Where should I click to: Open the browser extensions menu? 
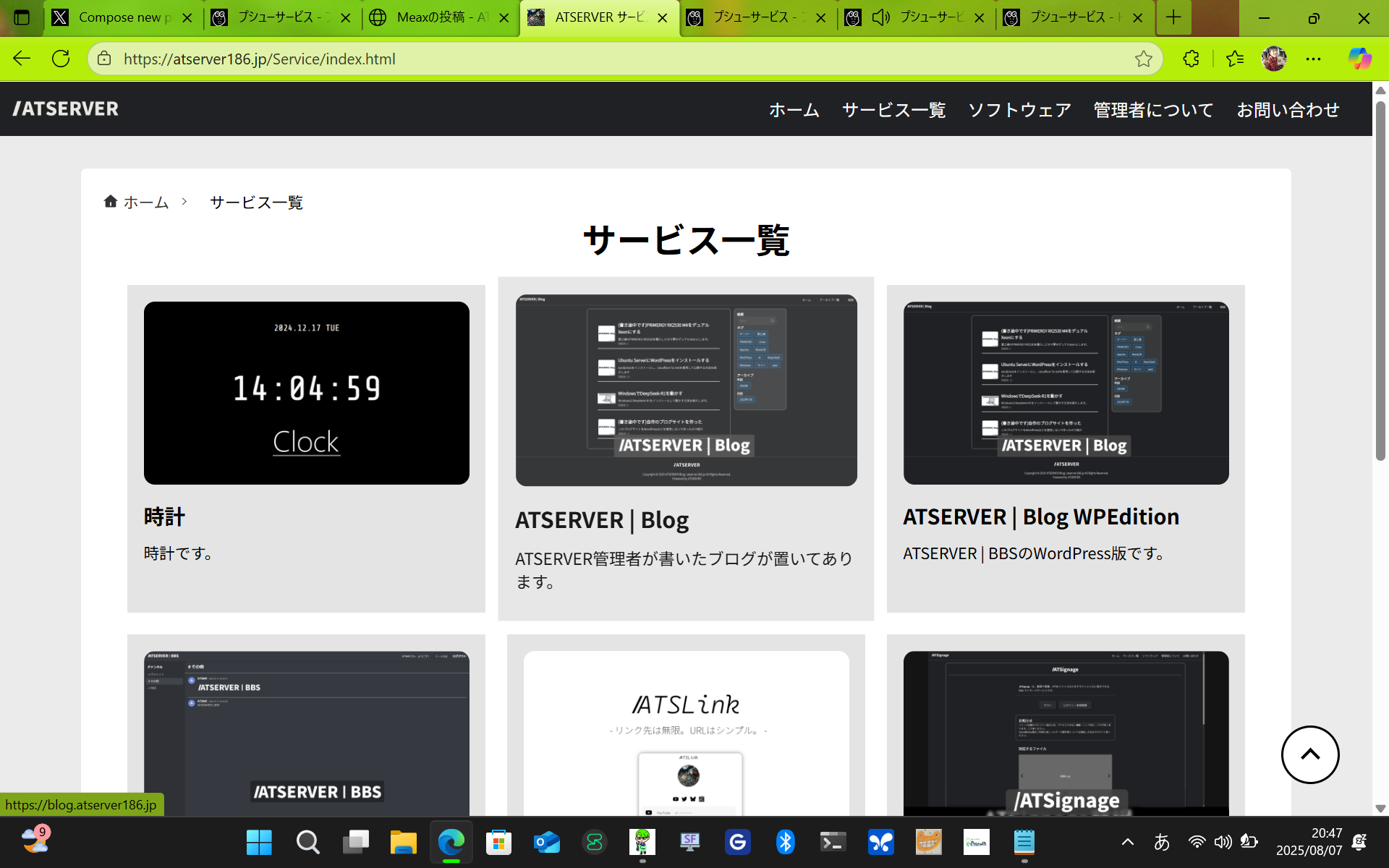pyautogui.click(x=1191, y=59)
